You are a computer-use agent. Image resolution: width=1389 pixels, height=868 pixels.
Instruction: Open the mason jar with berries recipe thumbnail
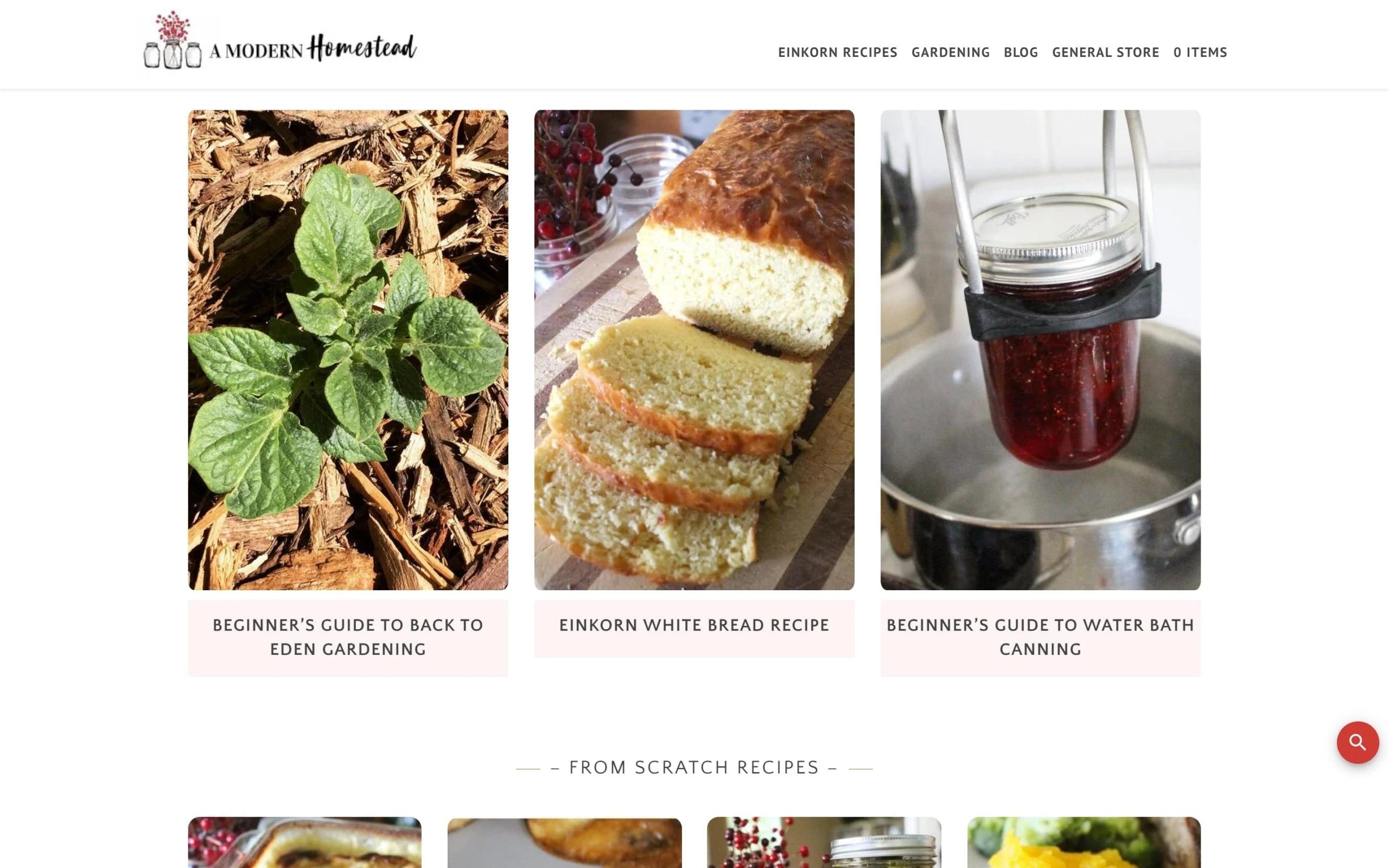(824, 842)
